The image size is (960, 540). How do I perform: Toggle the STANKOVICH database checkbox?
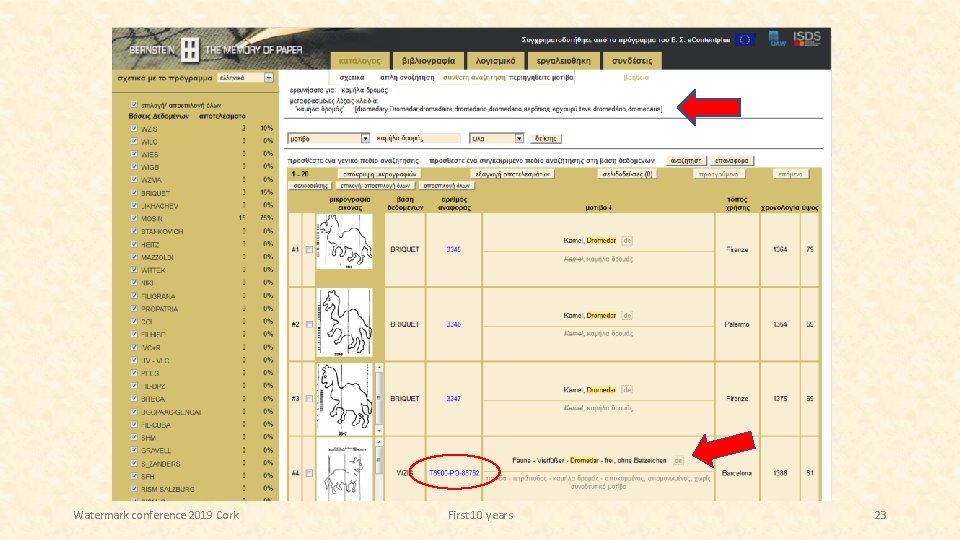tap(134, 231)
